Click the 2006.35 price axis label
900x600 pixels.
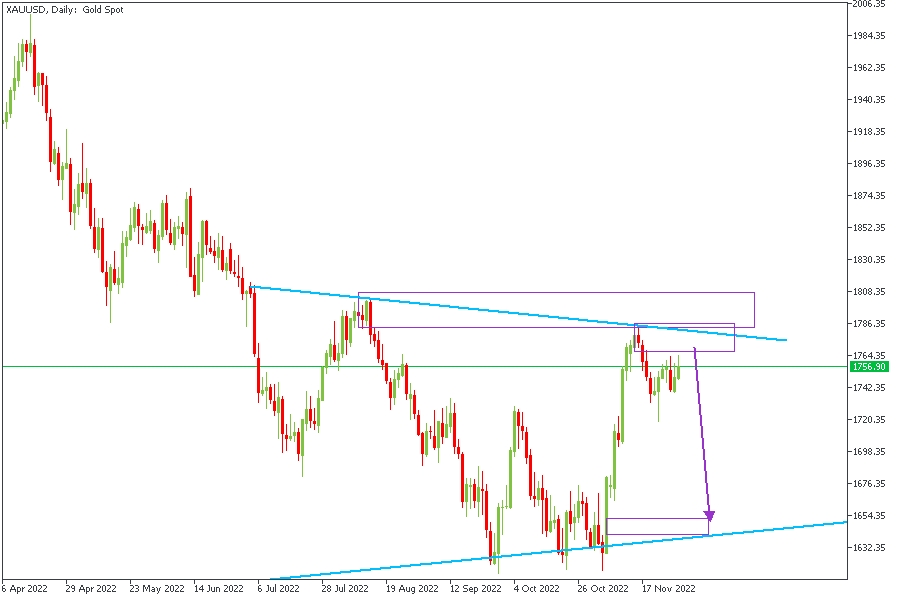pyautogui.click(x=869, y=4)
